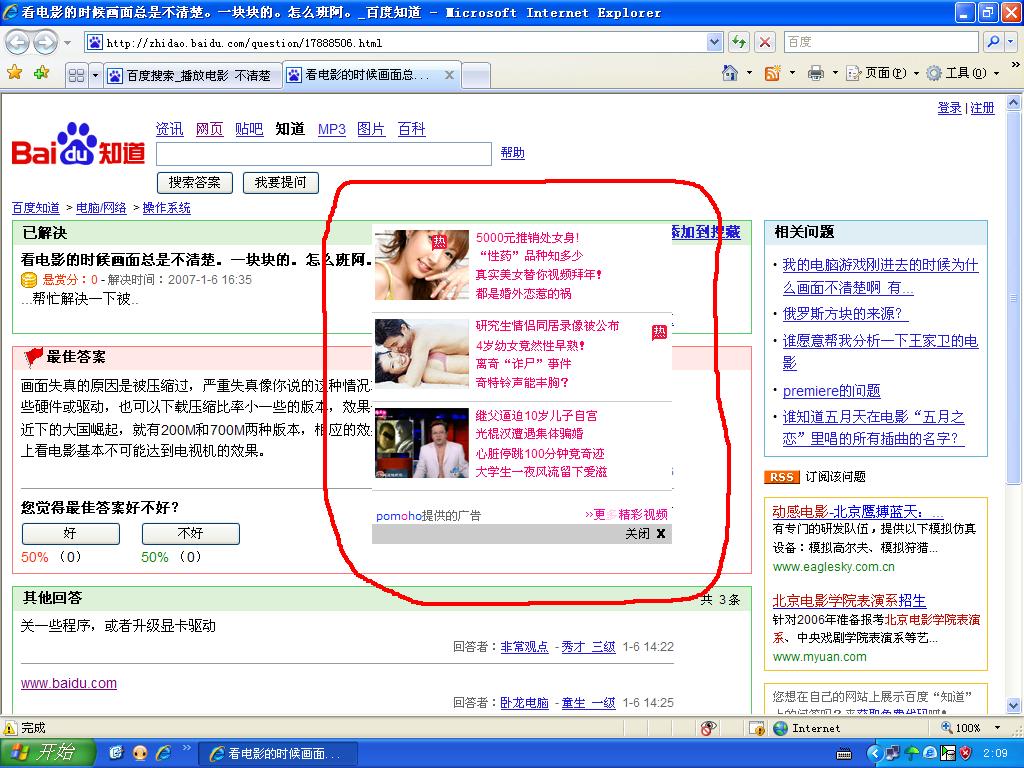Open the 网页 category link
Image resolution: width=1024 pixels, height=768 pixels.
pyautogui.click(x=210, y=129)
